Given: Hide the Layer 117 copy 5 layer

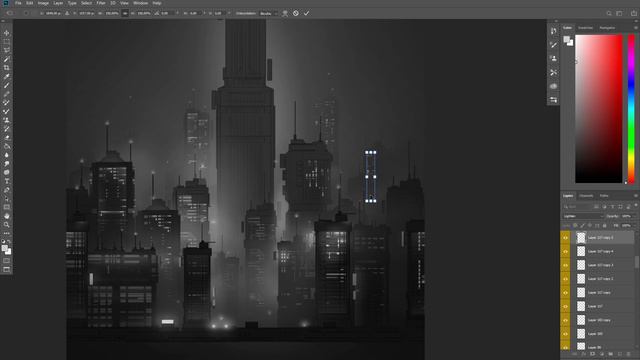Looking at the screenshot, I should pyautogui.click(x=565, y=238).
